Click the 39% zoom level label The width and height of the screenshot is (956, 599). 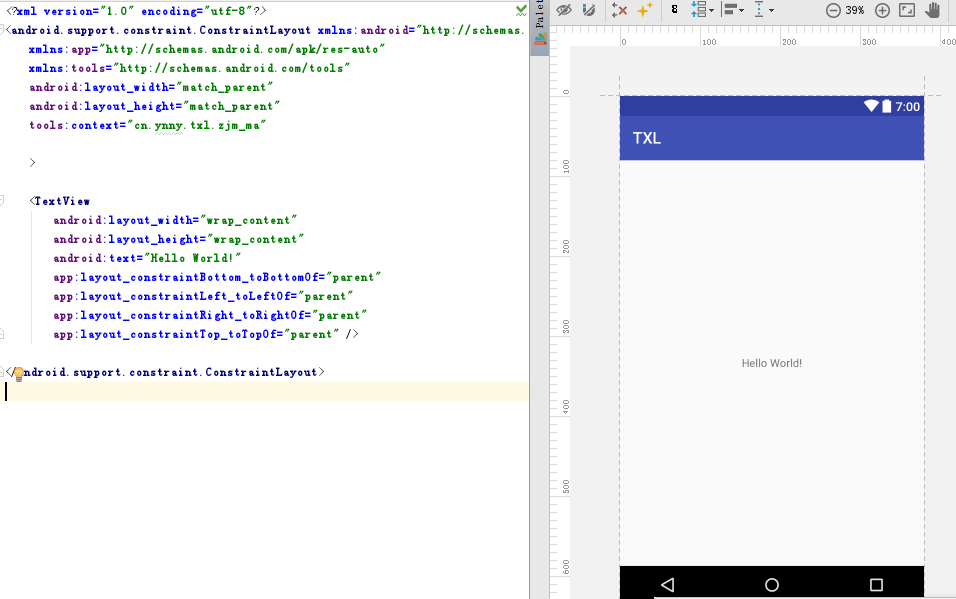click(x=855, y=10)
